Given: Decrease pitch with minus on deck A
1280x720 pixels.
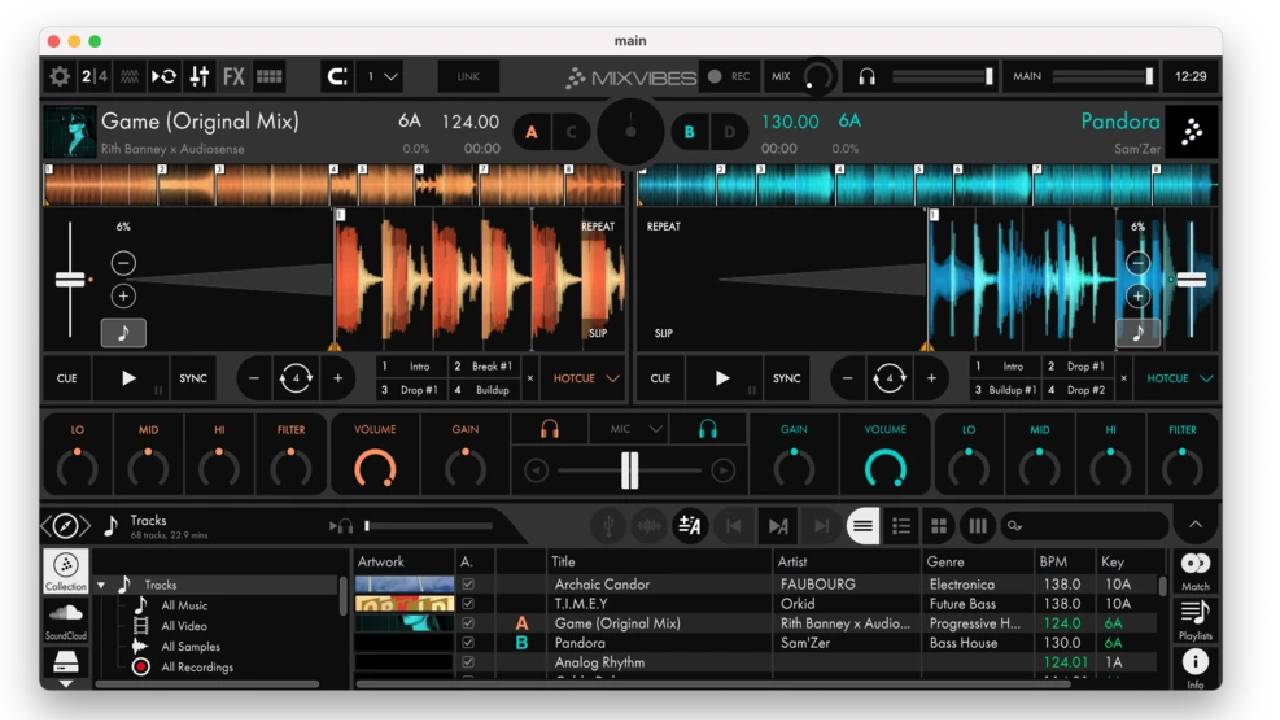Looking at the screenshot, I should click(x=123, y=263).
